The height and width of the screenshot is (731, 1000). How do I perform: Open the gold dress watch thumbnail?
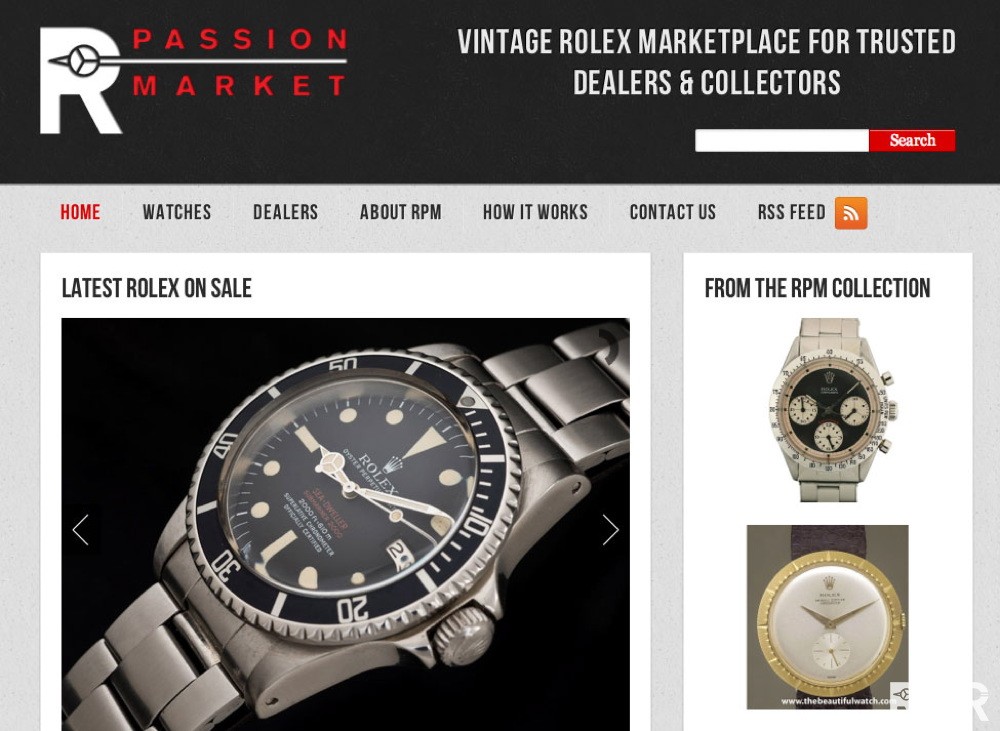point(828,617)
